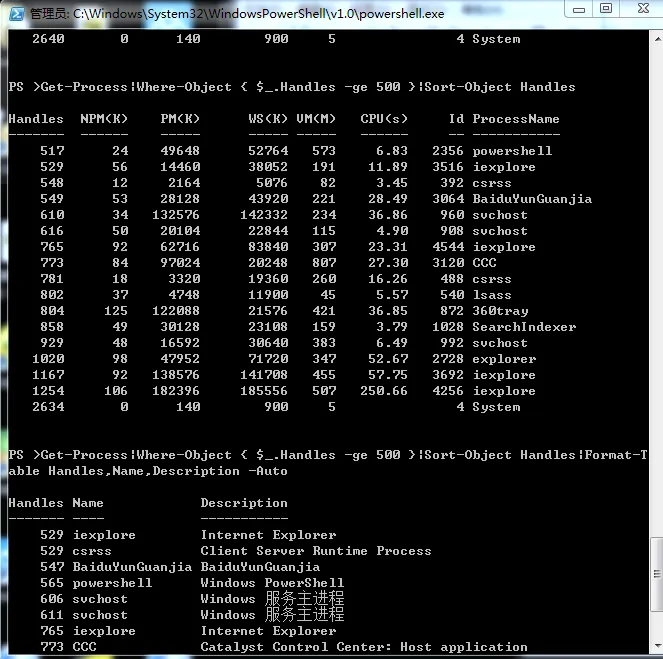Click the System row with 2634 handles
The image size is (663, 659).
pos(276,407)
